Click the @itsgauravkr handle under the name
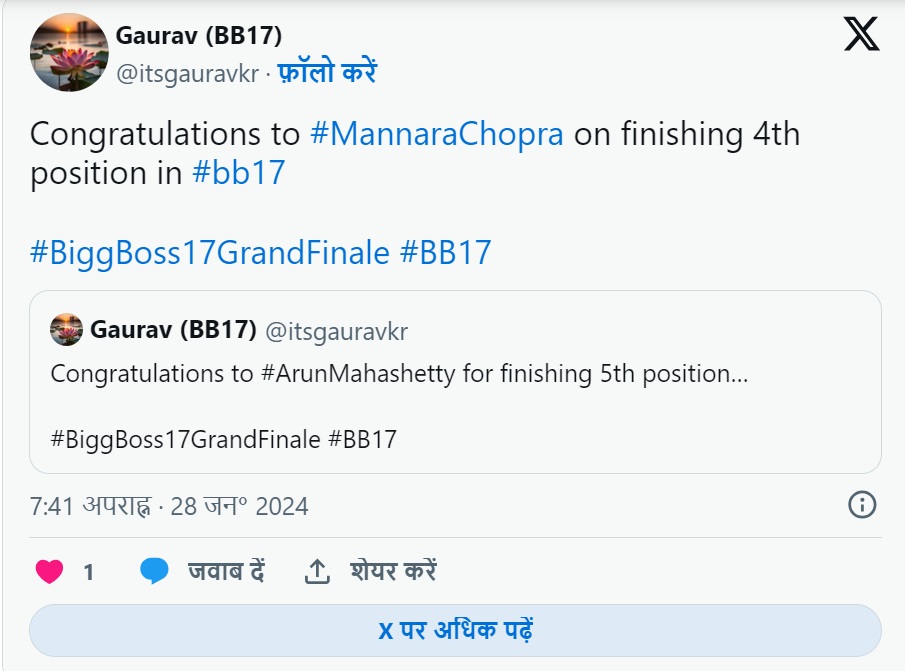 [x=187, y=73]
